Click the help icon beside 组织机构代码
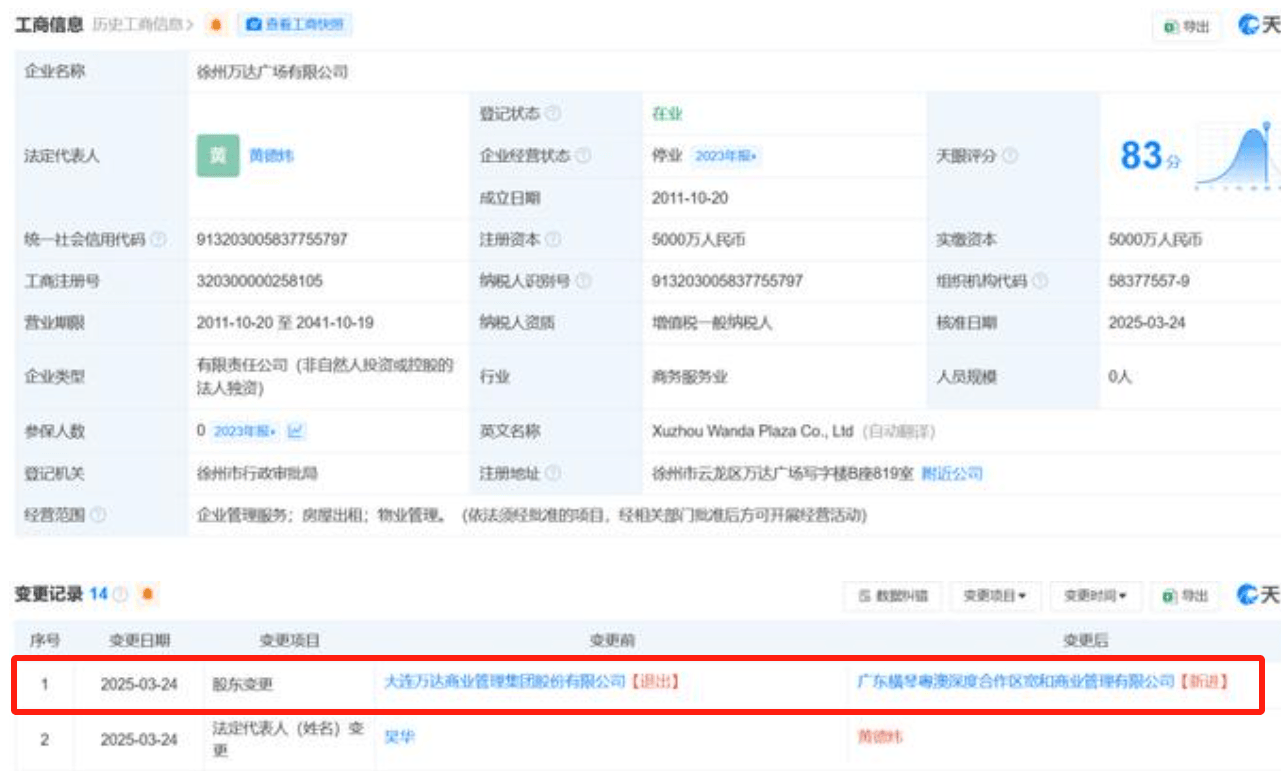1281x771 pixels. pos(1041,282)
